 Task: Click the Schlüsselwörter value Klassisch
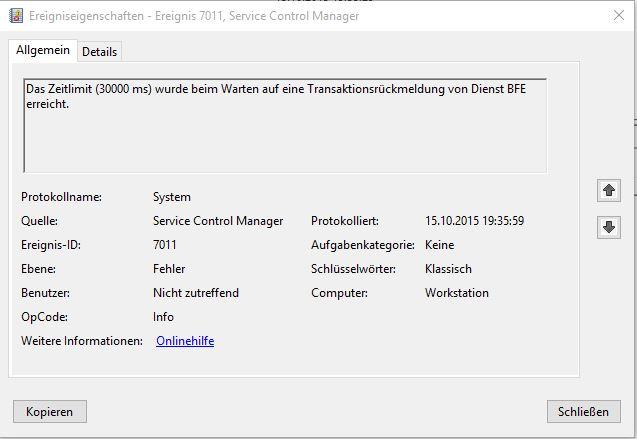coord(448,269)
